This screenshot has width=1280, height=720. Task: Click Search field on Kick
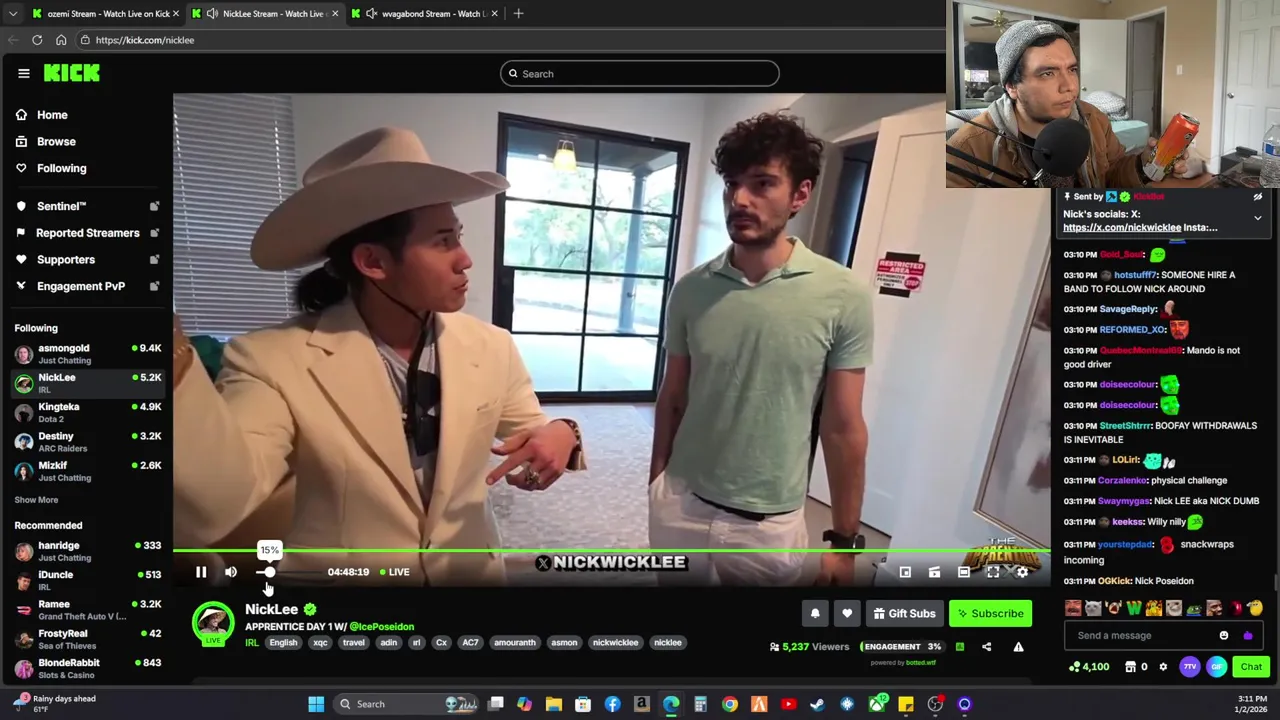tap(640, 73)
